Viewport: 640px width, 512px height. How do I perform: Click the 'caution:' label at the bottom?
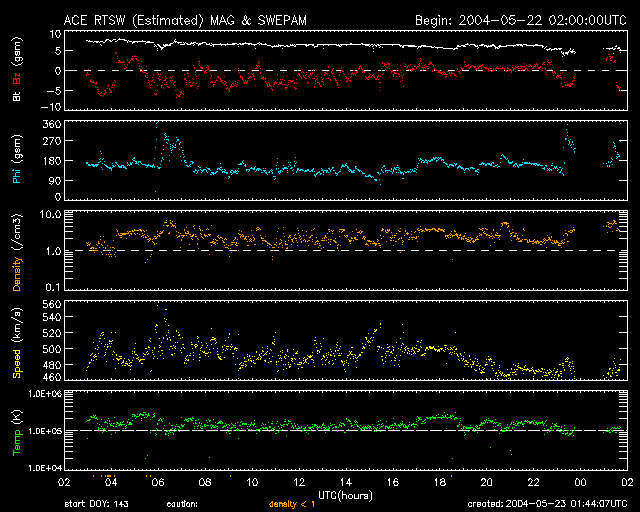pyautogui.click(x=182, y=504)
